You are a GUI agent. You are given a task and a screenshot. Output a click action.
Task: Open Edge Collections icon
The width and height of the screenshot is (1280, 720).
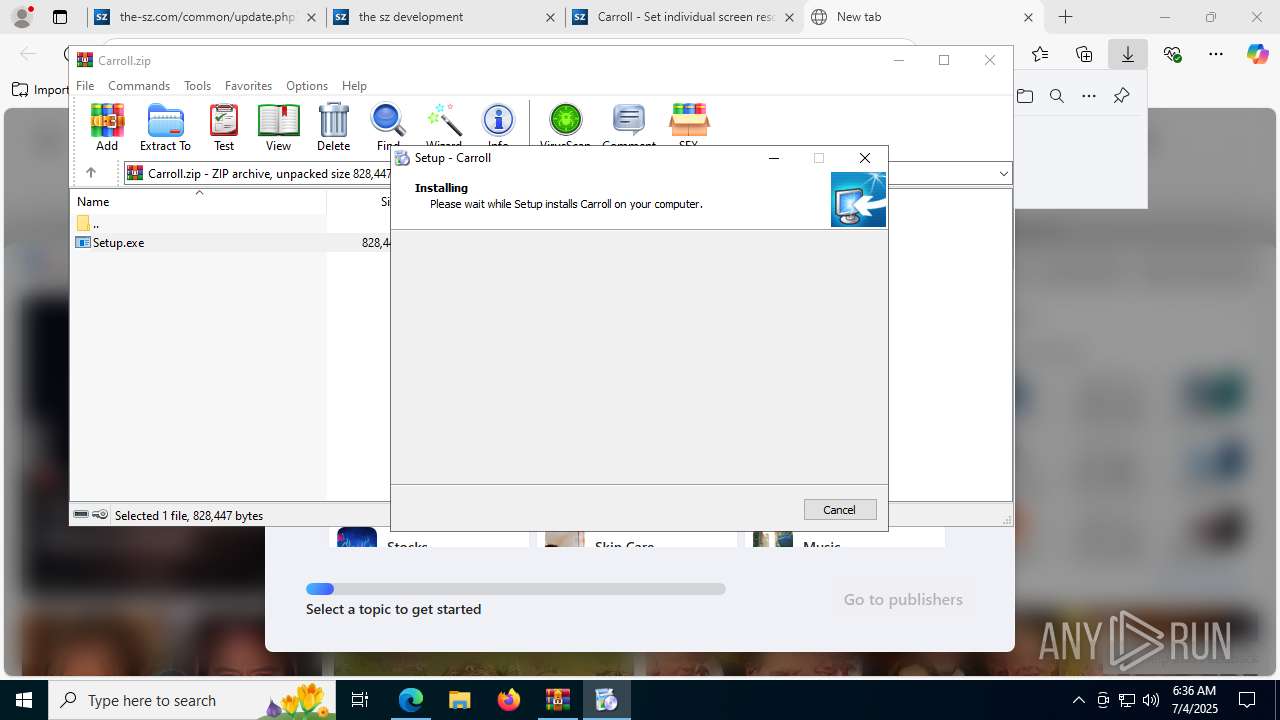click(1084, 54)
